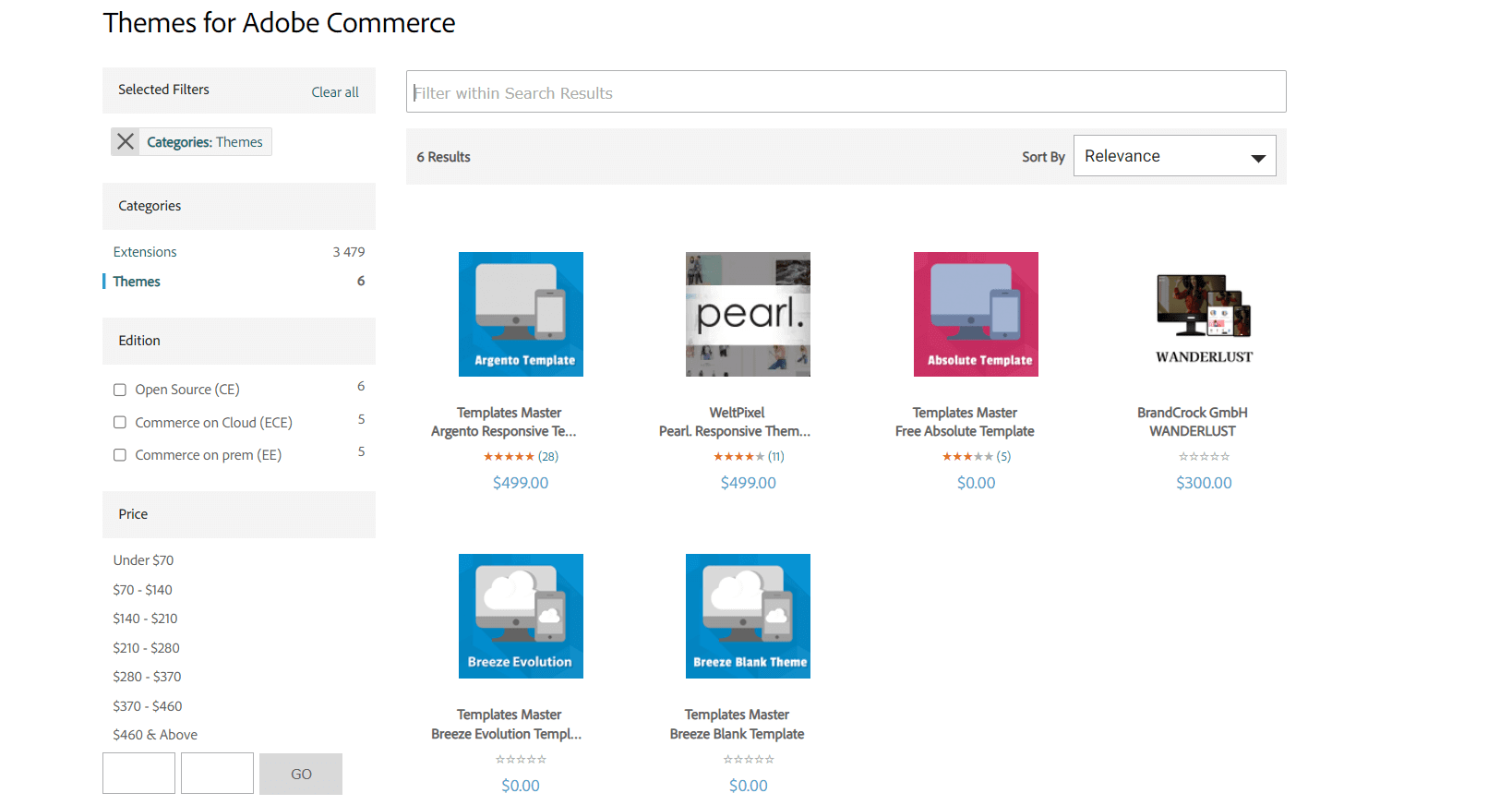Enable the Open Source (CE) checkbox
This screenshot has width=1512, height=805.
coord(120,390)
